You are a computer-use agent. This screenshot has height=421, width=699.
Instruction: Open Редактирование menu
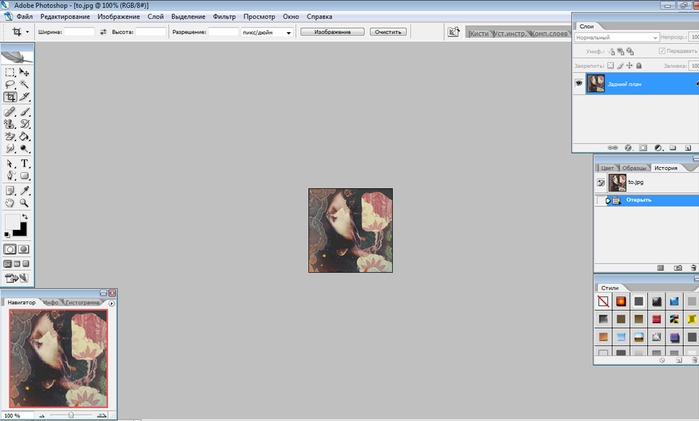coord(65,17)
